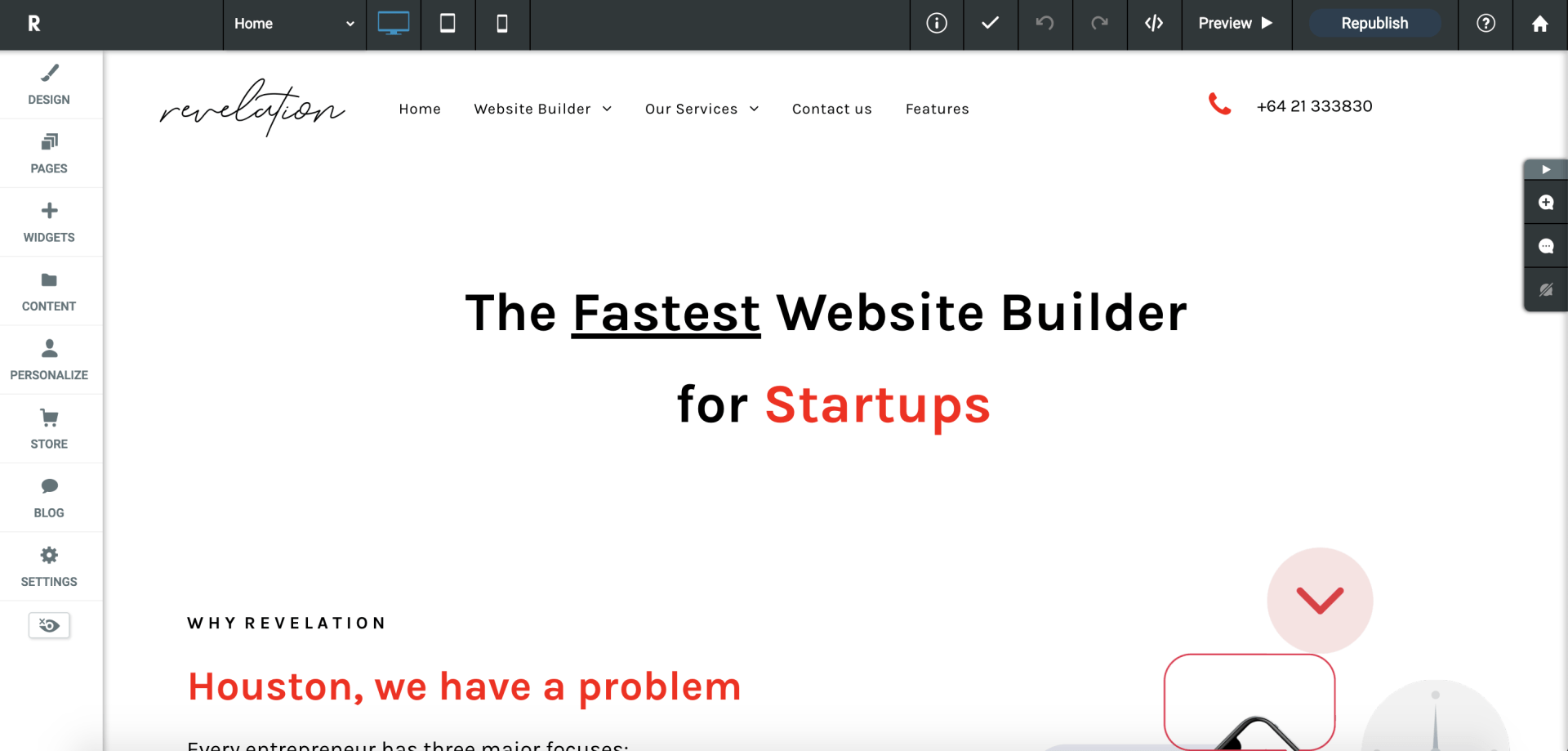Open the site info icon
Image resolution: width=1568 pixels, height=751 pixels.
point(937,24)
